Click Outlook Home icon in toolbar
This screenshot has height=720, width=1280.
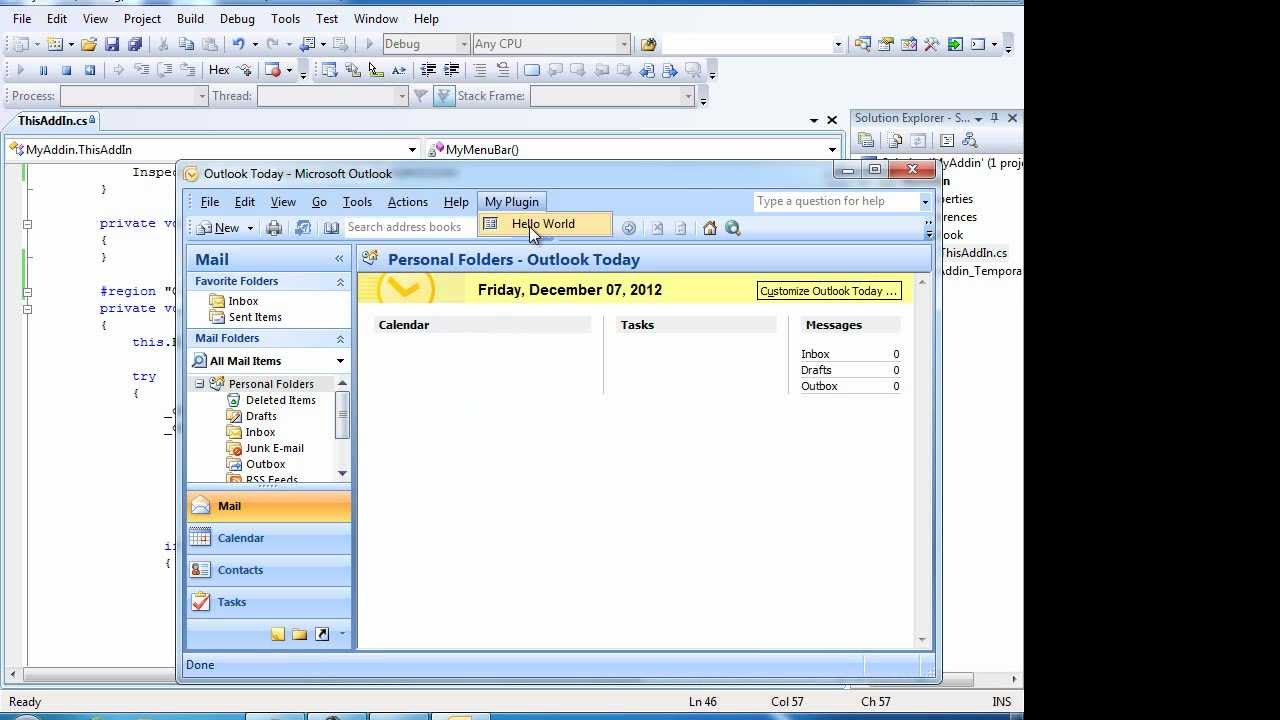[x=710, y=228]
